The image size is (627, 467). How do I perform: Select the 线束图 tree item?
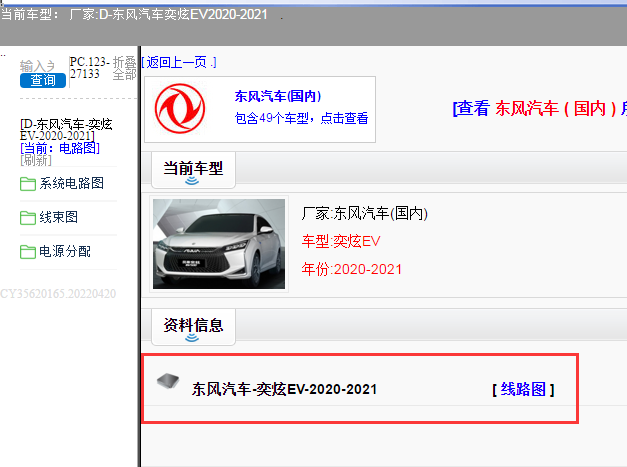click(x=58, y=218)
